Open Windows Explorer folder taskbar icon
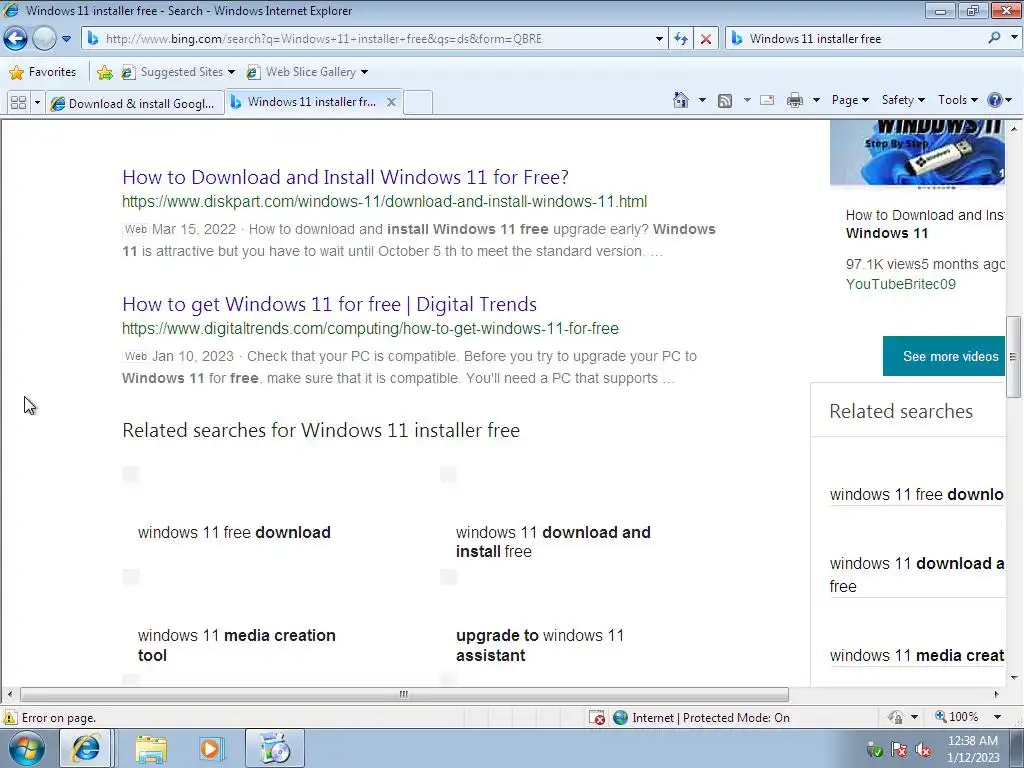The height and width of the screenshot is (768, 1024). click(x=151, y=748)
